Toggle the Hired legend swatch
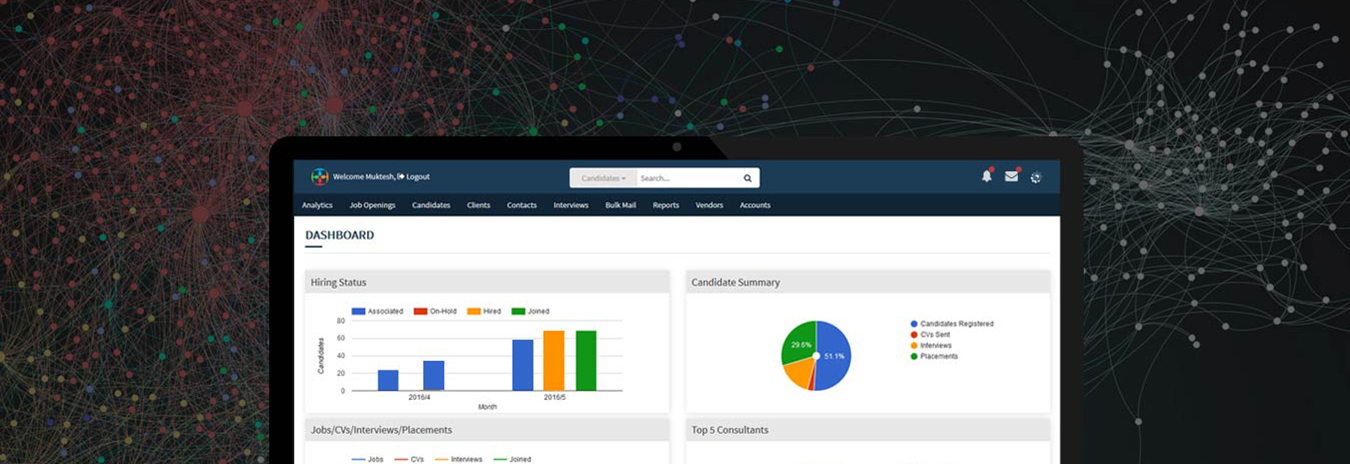This screenshot has height=464, width=1350. [x=474, y=311]
